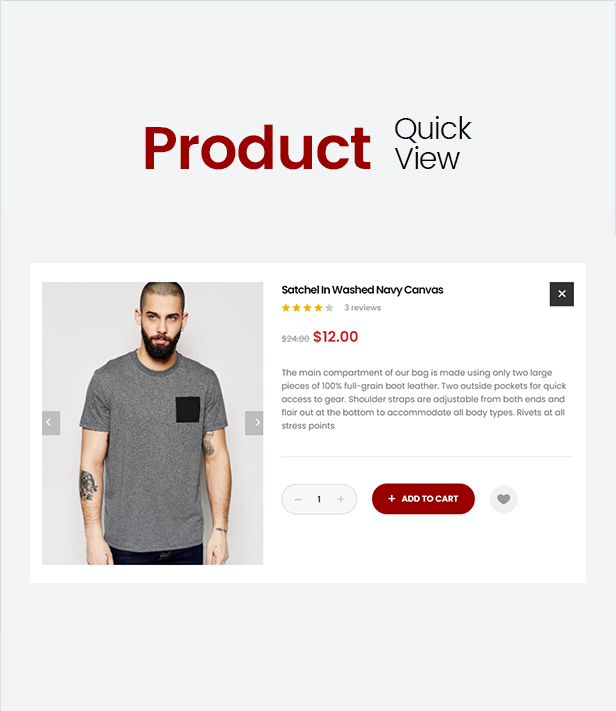The width and height of the screenshot is (616, 711).
Task: Add item to wishlist with heart icon
Action: [x=504, y=499]
